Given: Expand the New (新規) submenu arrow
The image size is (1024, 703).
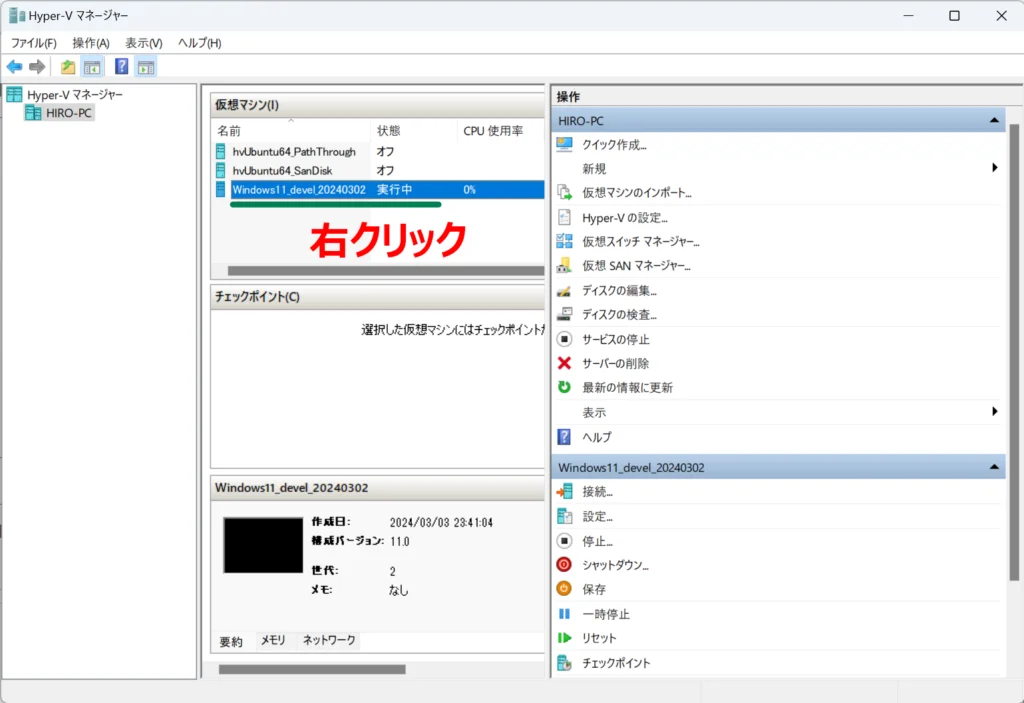Looking at the screenshot, I should point(995,168).
